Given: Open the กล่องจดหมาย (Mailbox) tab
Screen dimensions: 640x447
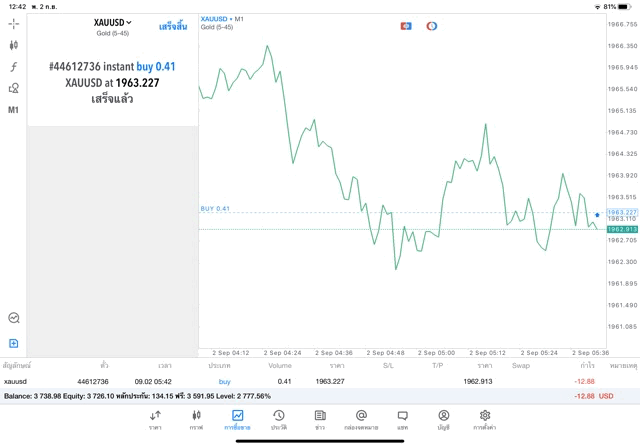Looking at the screenshot, I should pyautogui.click(x=361, y=419).
